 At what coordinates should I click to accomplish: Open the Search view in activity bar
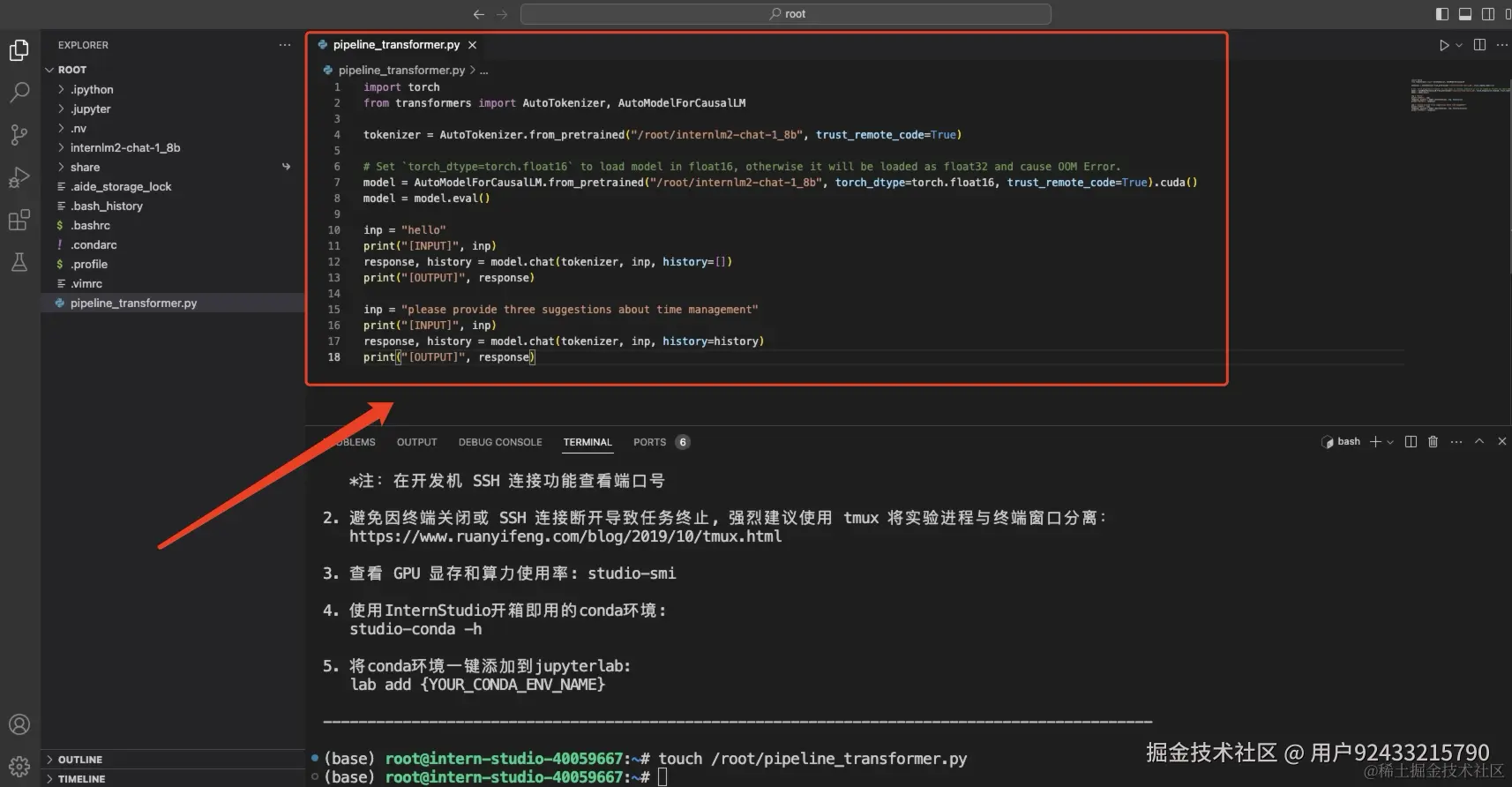pos(19,92)
